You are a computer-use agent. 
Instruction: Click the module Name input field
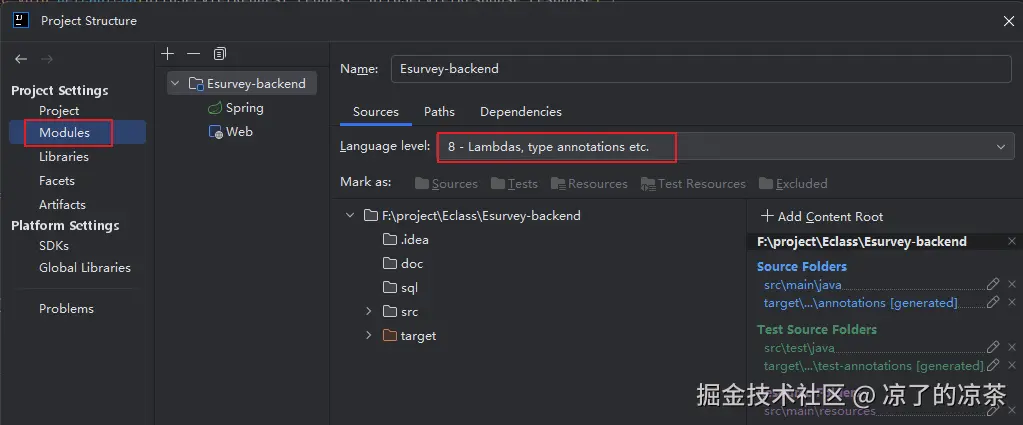pyautogui.click(x=700, y=69)
